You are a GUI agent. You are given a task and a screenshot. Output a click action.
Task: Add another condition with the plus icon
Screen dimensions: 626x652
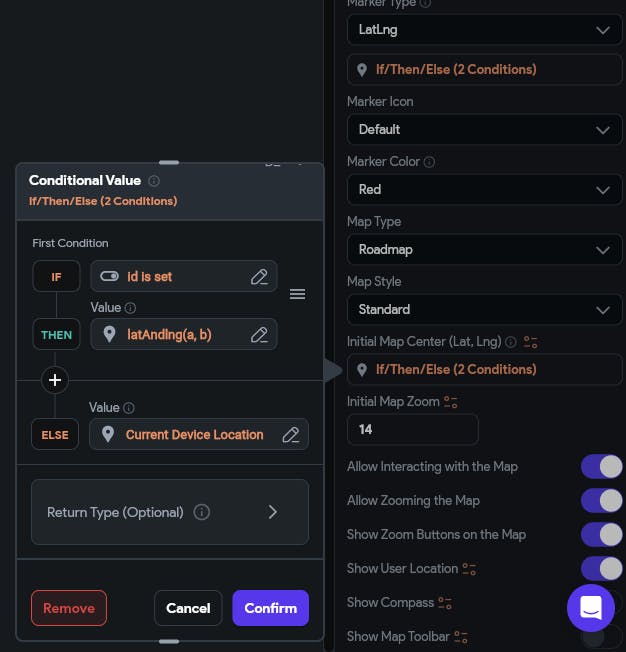tap(55, 380)
